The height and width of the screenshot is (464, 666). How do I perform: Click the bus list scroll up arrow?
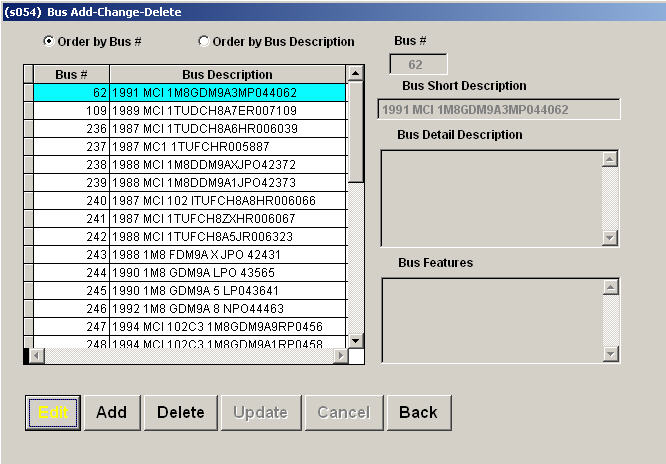(356, 74)
